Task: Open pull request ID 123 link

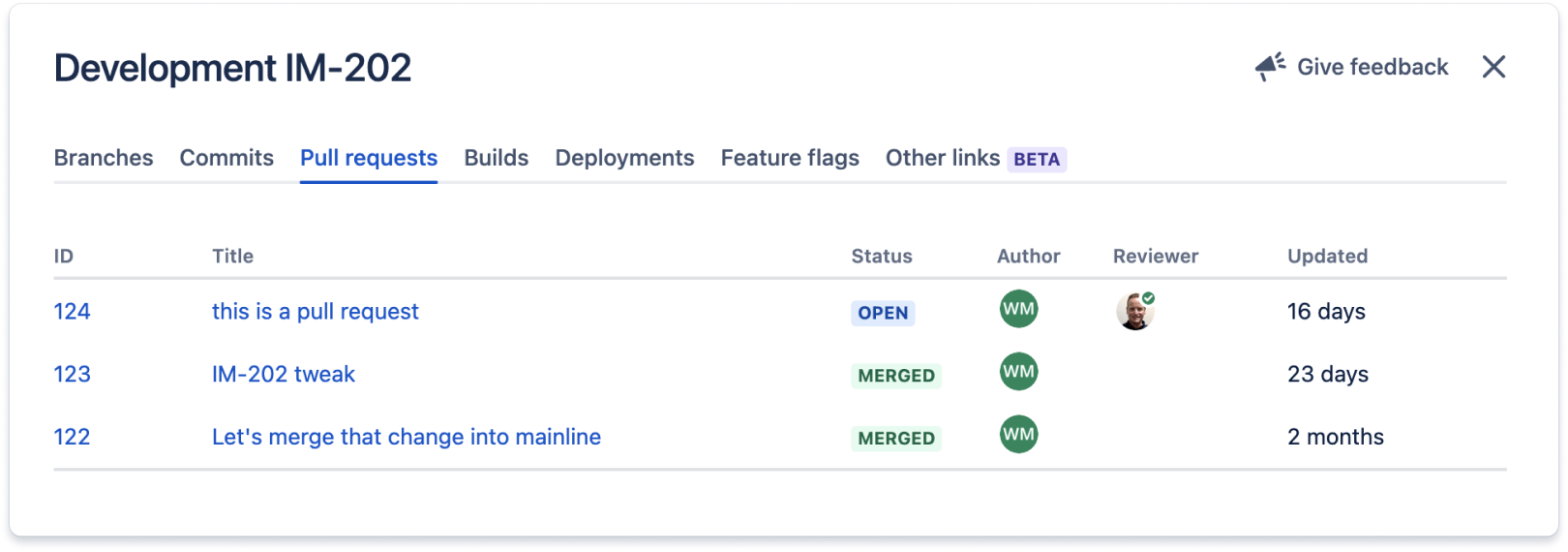Action: click(72, 375)
